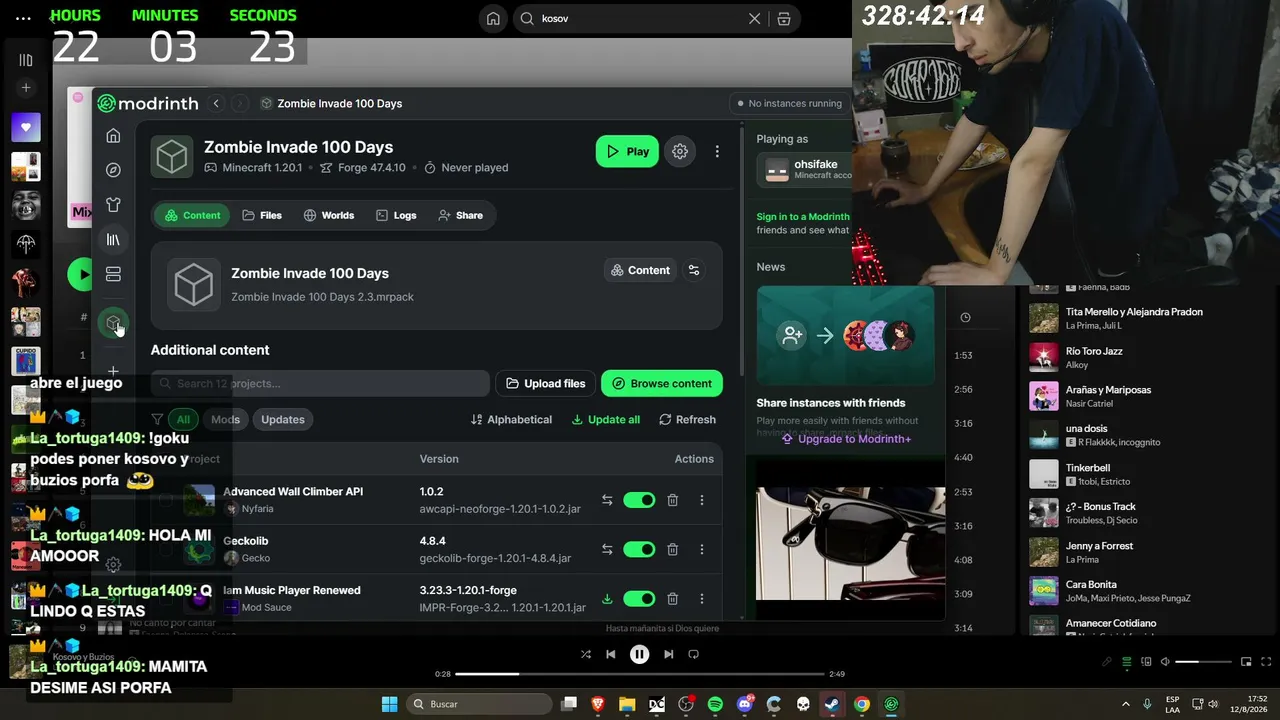Open the Share tab
Screen dimensions: 1280x720
coord(460,215)
